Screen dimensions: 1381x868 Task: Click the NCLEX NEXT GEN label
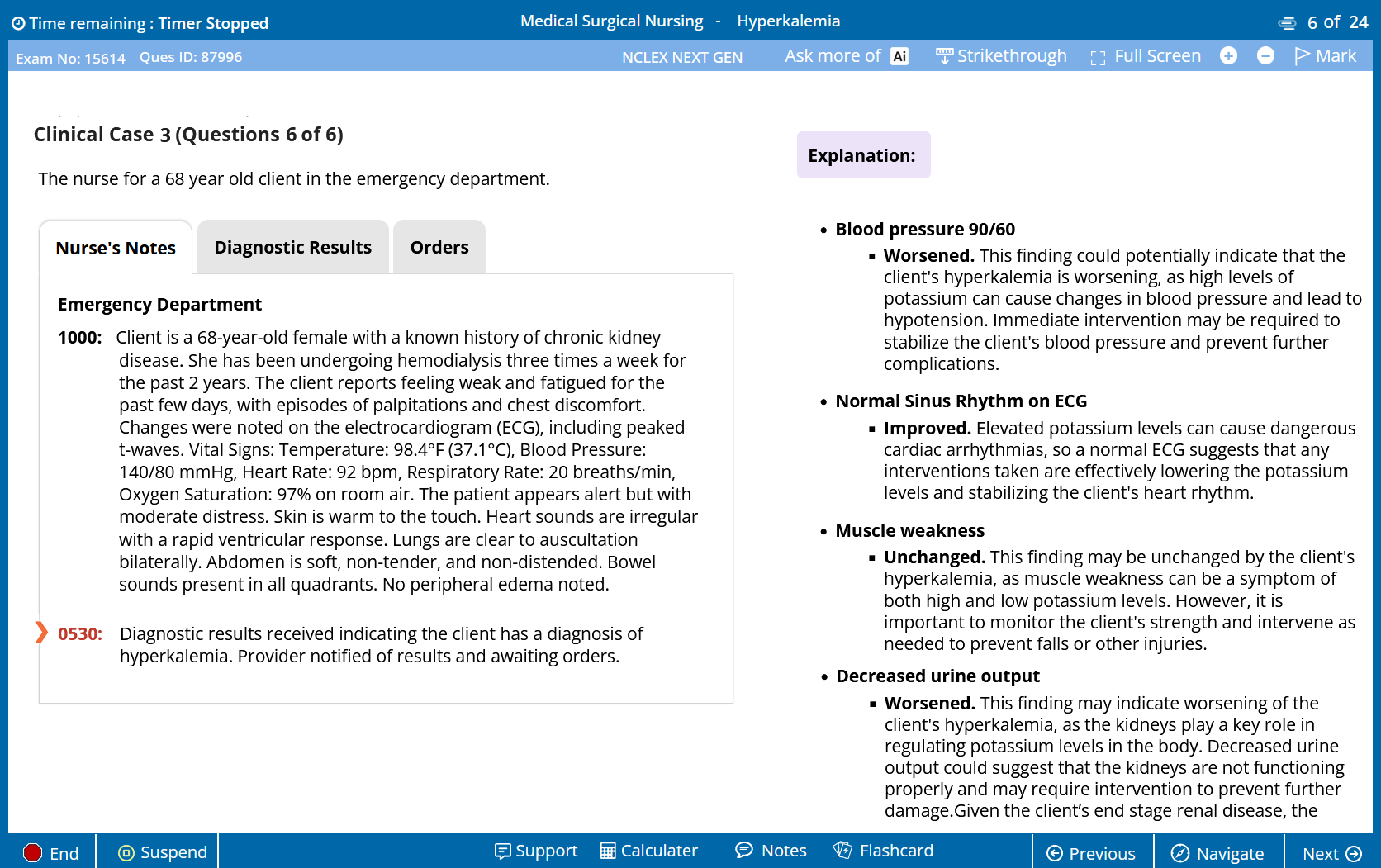(682, 58)
